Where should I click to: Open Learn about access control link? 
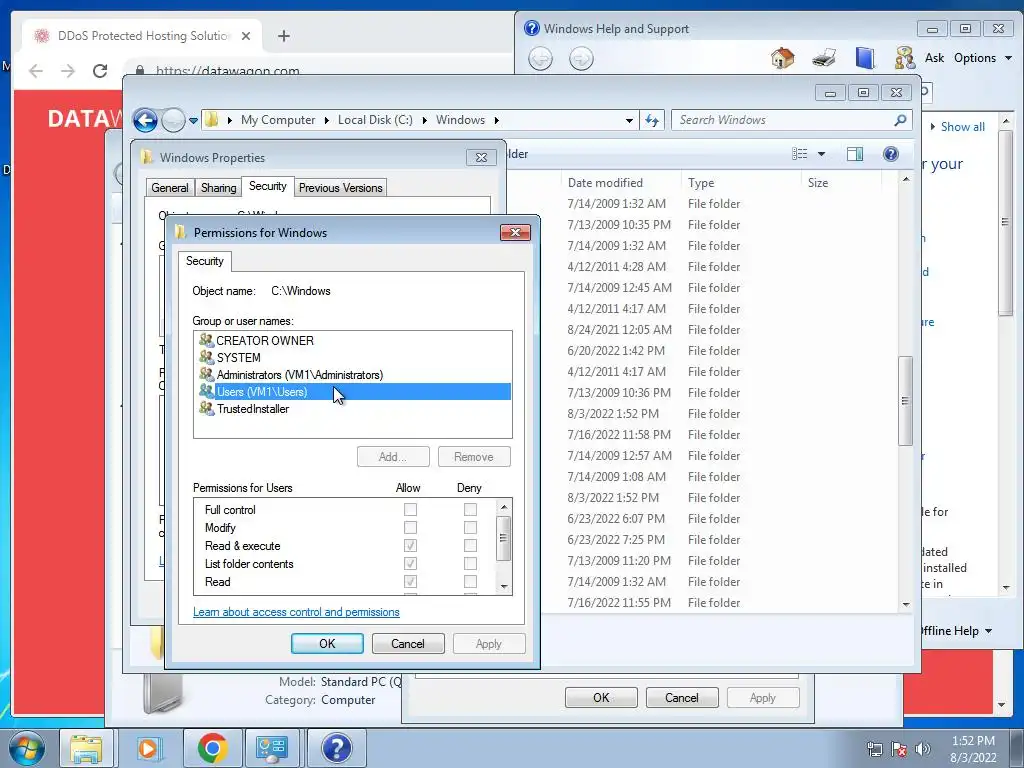(x=296, y=612)
